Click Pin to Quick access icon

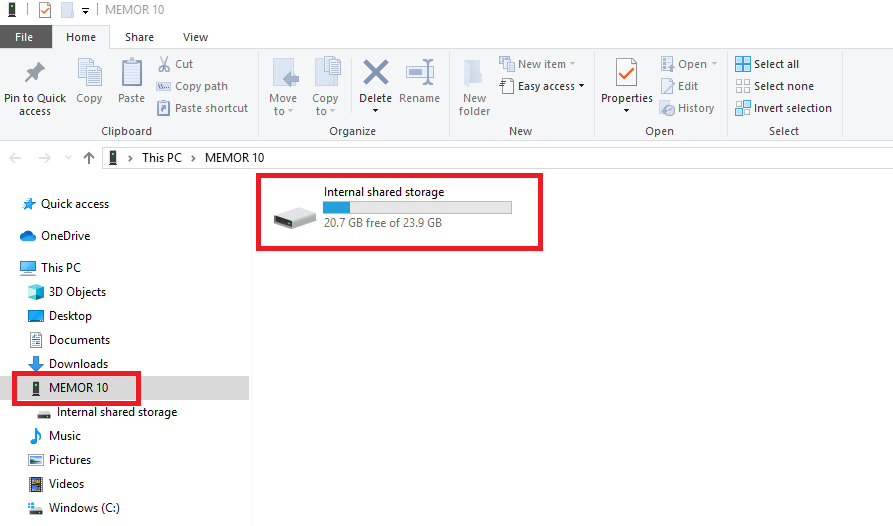(35, 72)
